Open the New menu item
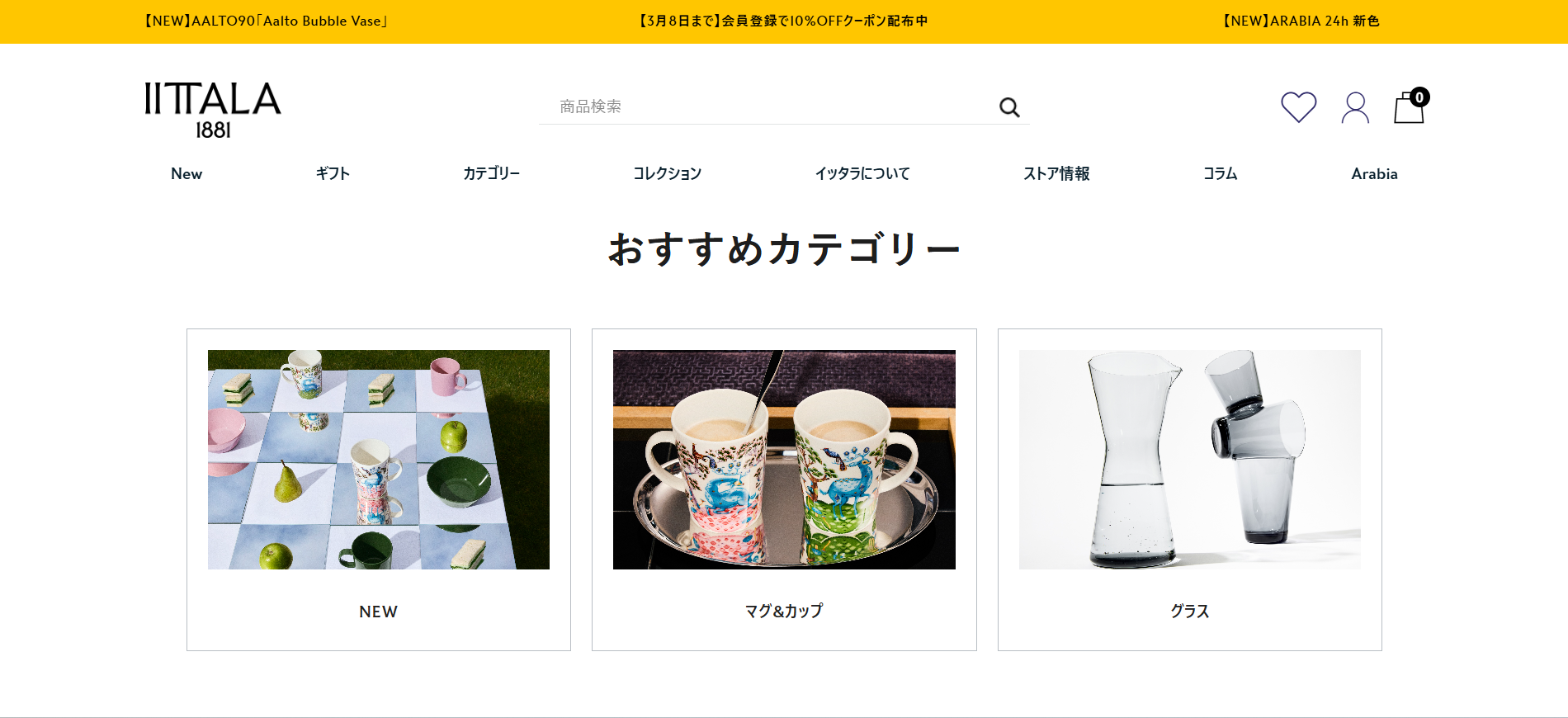The width and height of the screenshot is (1568, 718). coord(187,173)
